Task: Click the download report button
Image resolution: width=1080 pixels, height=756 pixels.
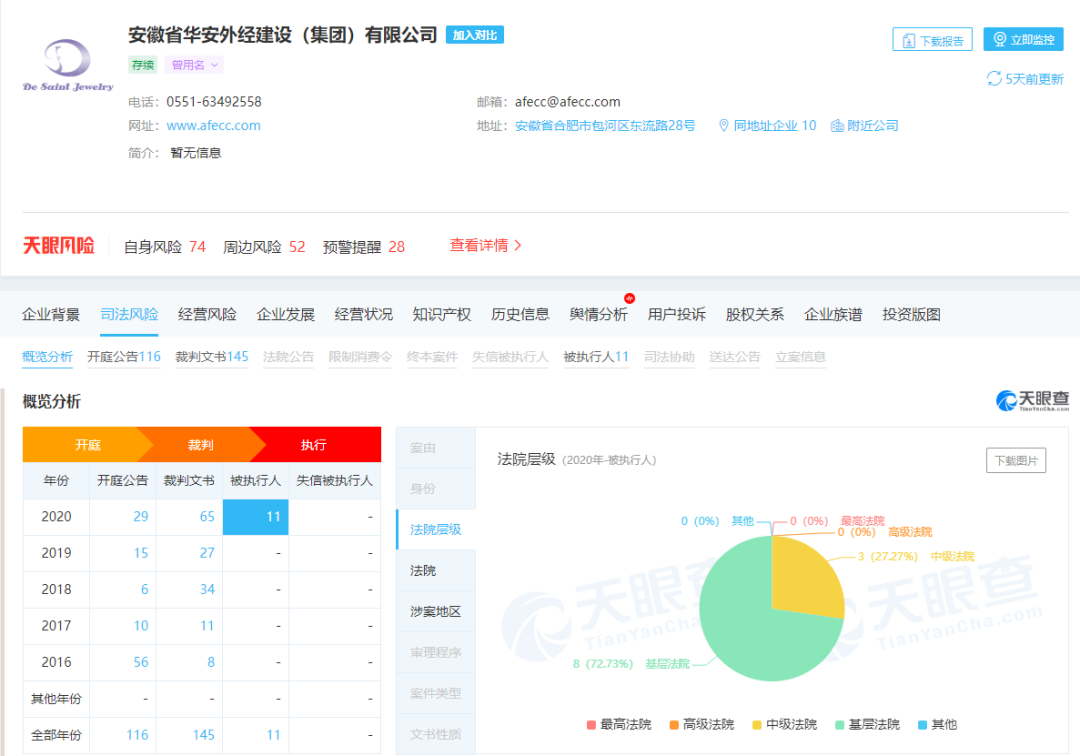Action: [x=932, y=40]
